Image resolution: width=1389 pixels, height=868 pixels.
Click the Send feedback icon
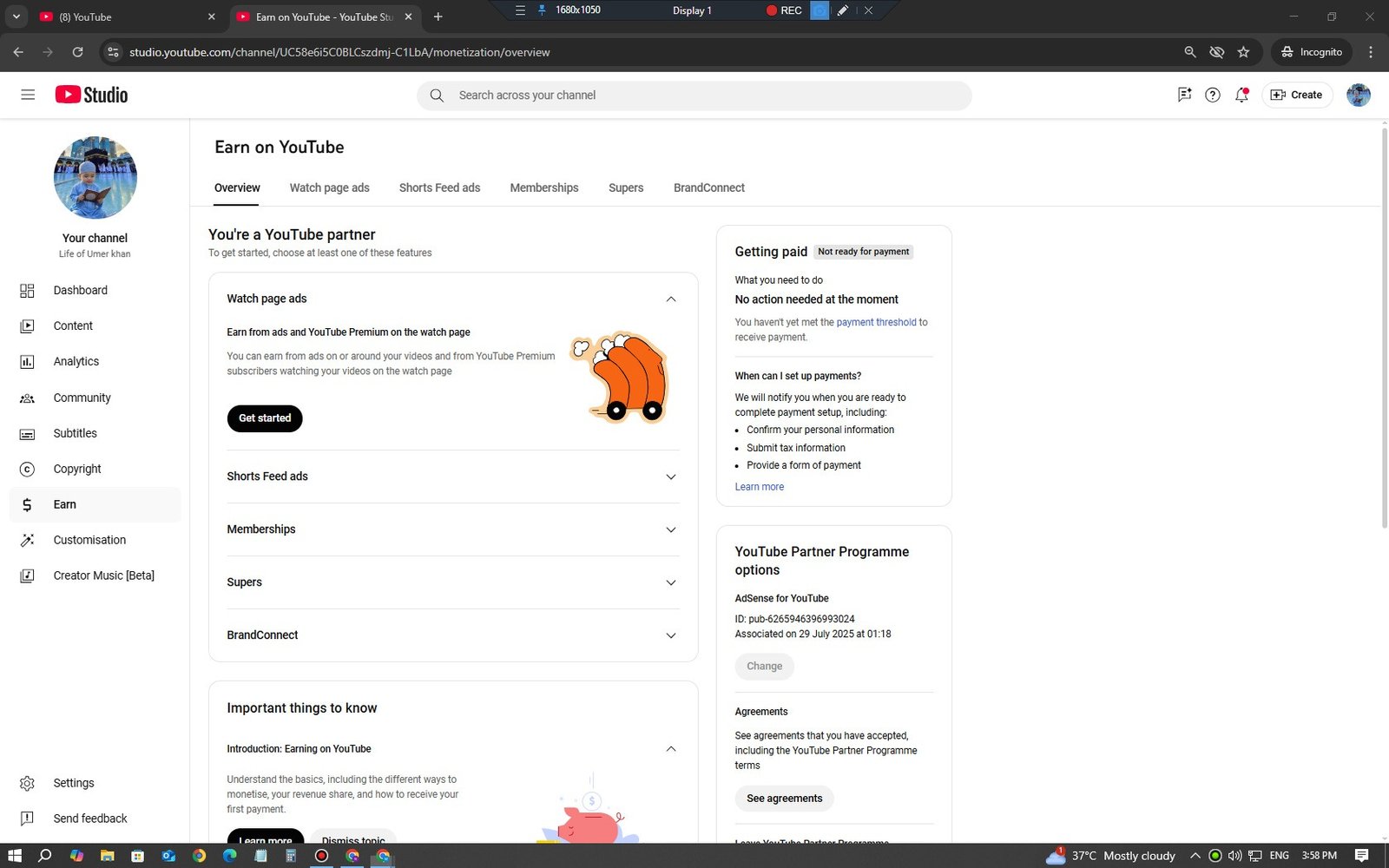27,819
